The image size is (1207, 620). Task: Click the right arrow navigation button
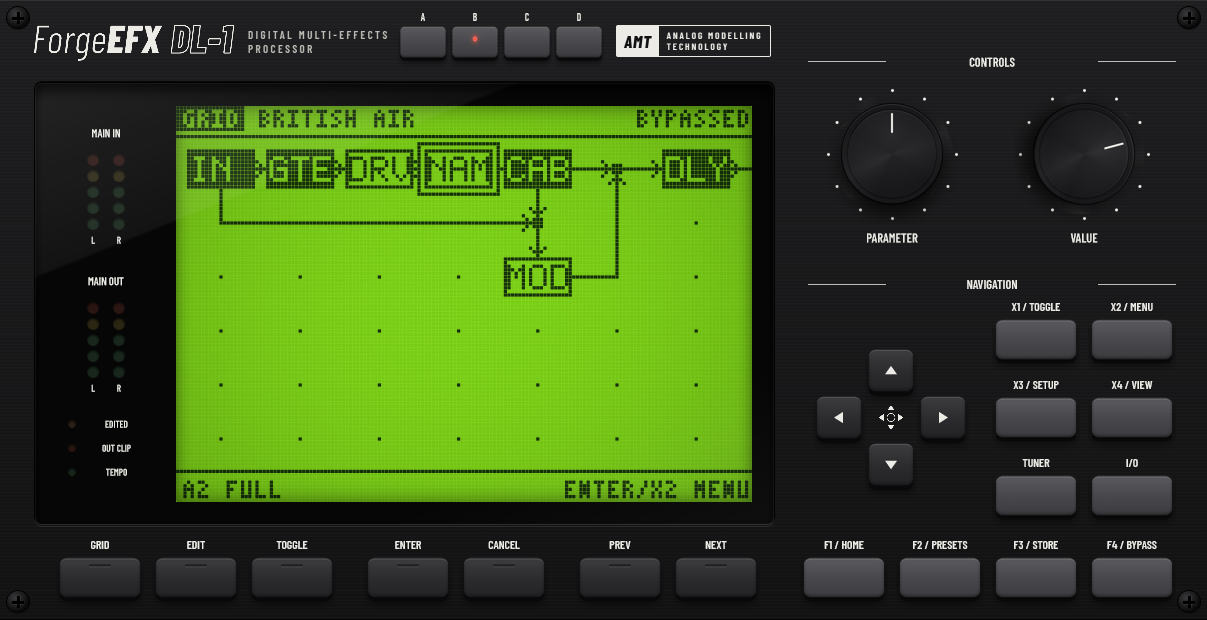click(x=942, y=418)
